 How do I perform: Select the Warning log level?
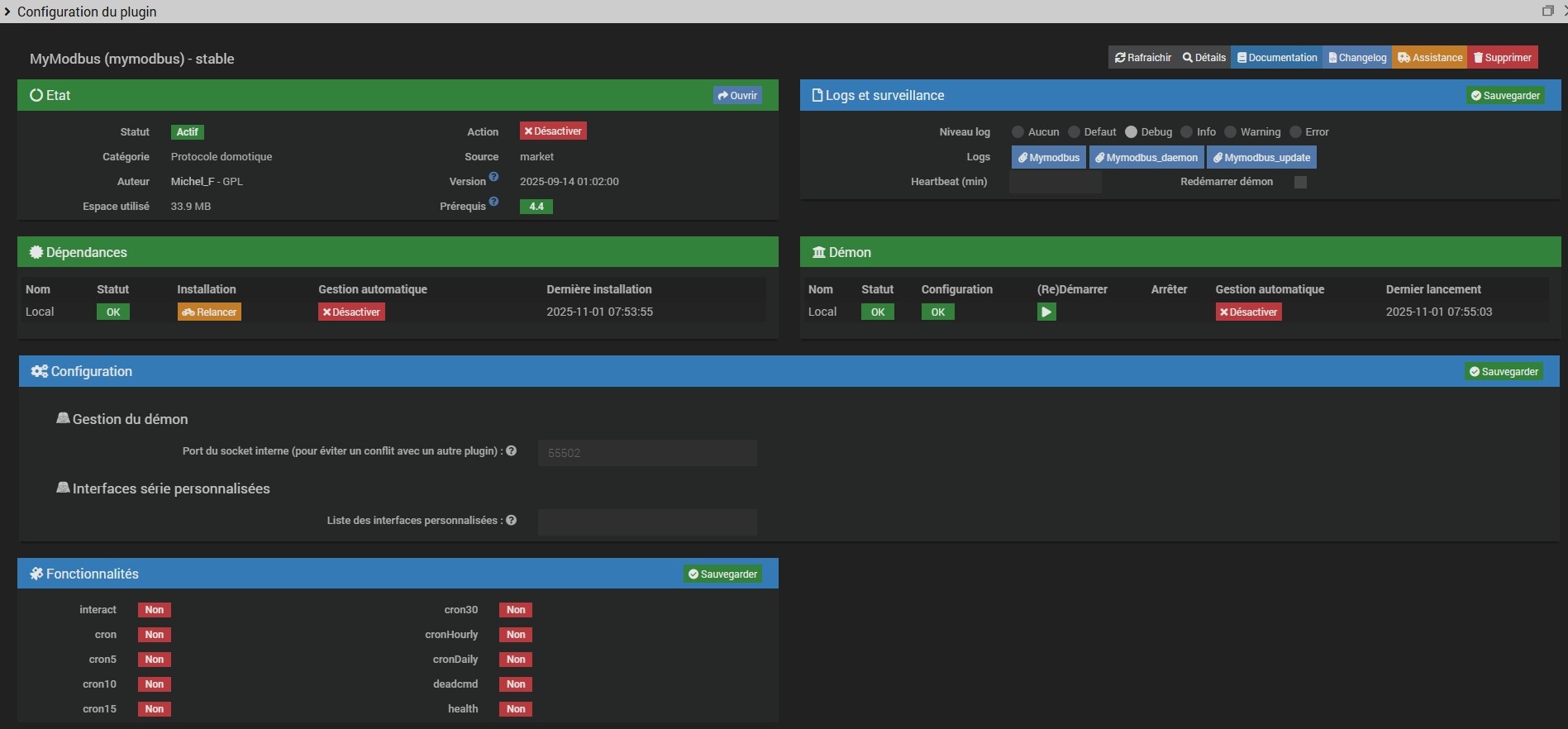click(1230, 132)
